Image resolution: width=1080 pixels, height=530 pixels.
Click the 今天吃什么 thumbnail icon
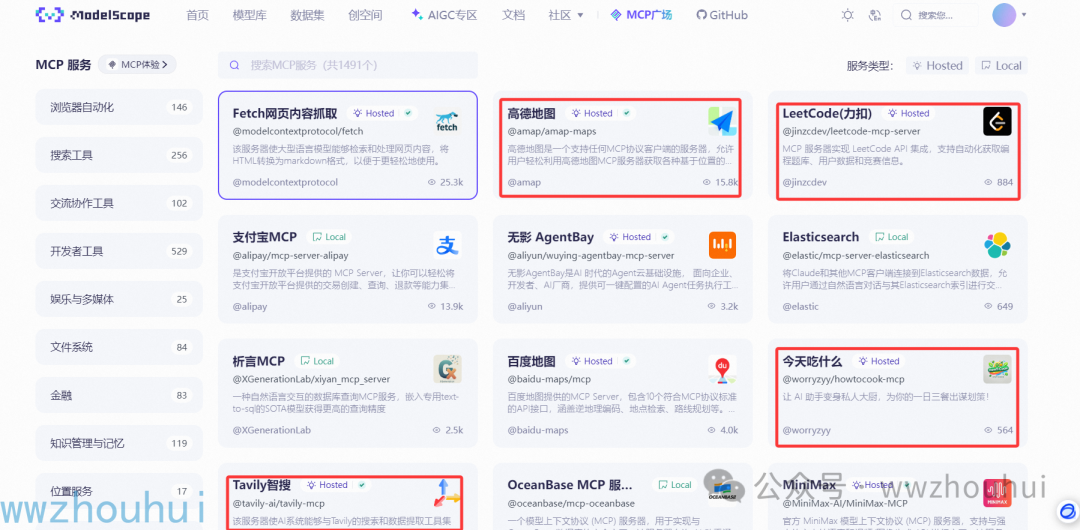pyautogui.click(x=997, y=369)
